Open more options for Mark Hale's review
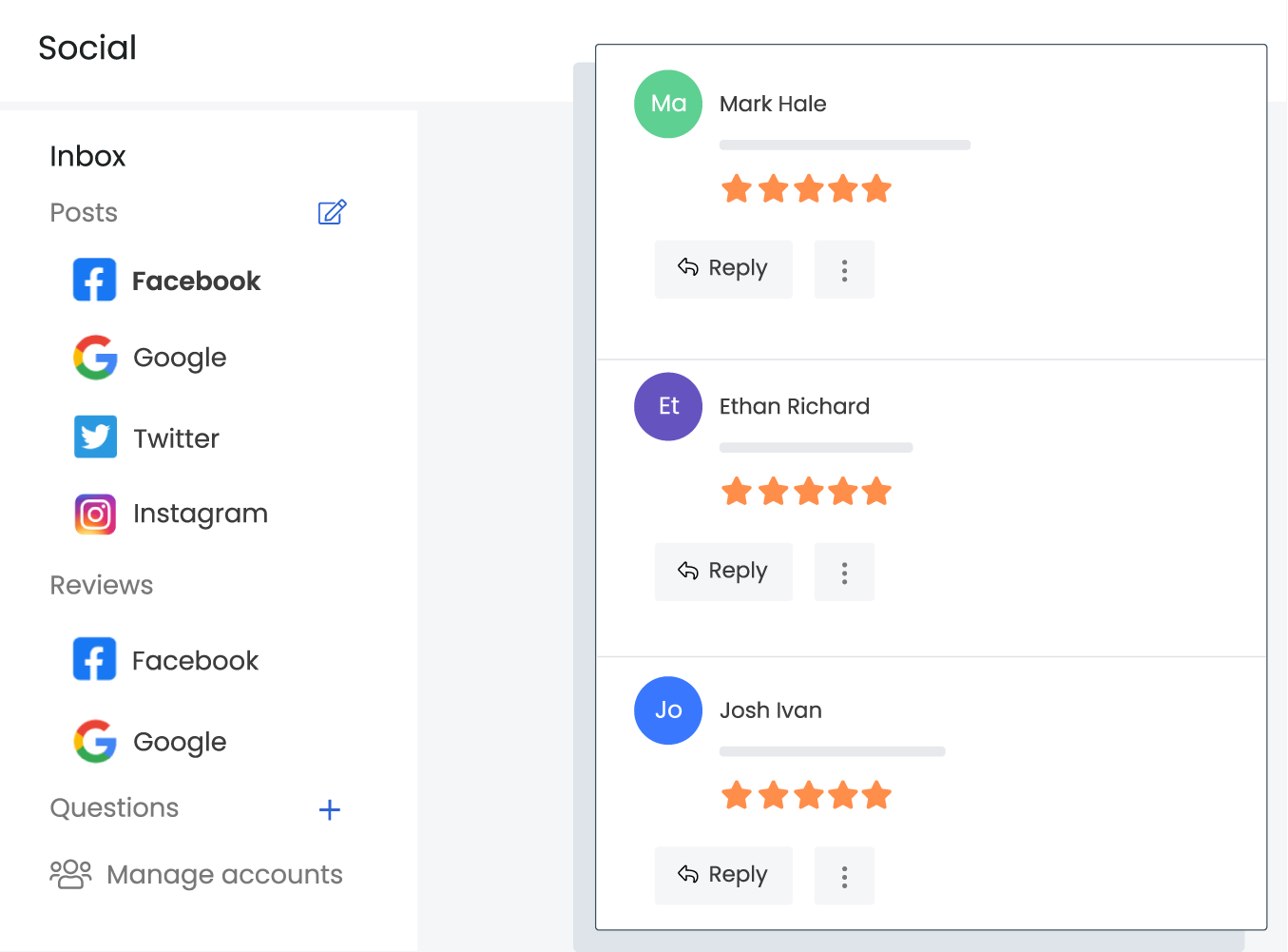The width and height of the screenshot is (1288, 952). tap(844, 270)
